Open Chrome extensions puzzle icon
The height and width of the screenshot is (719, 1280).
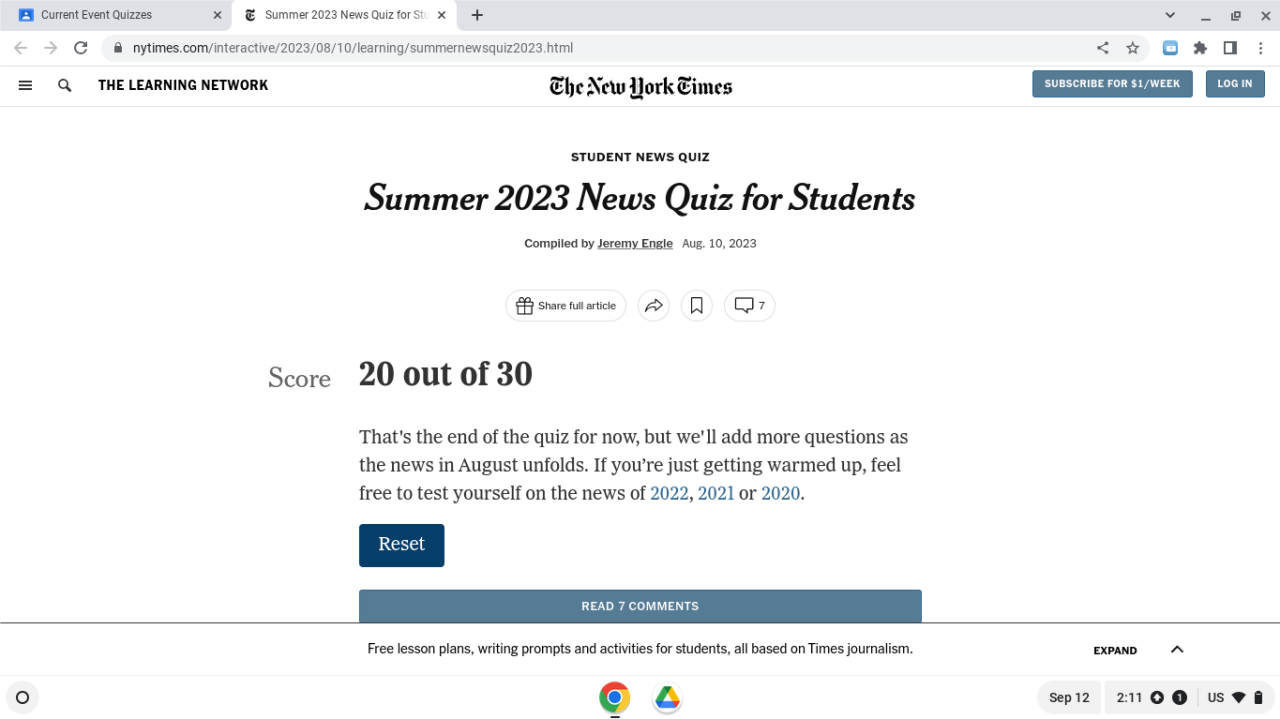[x=1200, y=48]
